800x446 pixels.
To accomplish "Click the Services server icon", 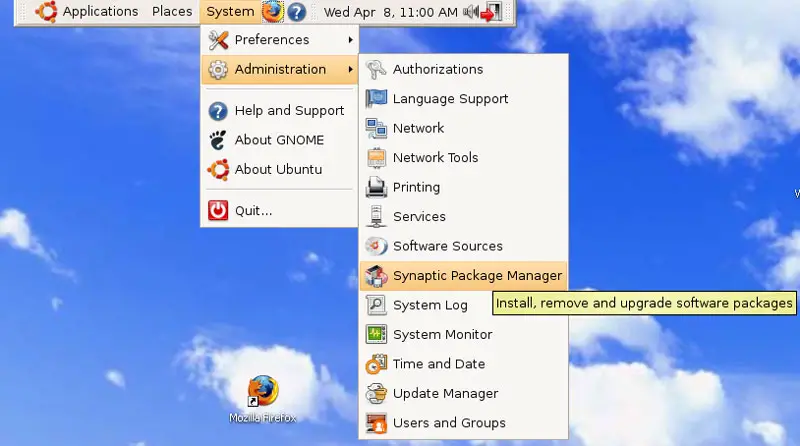I will [x=377, y=216].
